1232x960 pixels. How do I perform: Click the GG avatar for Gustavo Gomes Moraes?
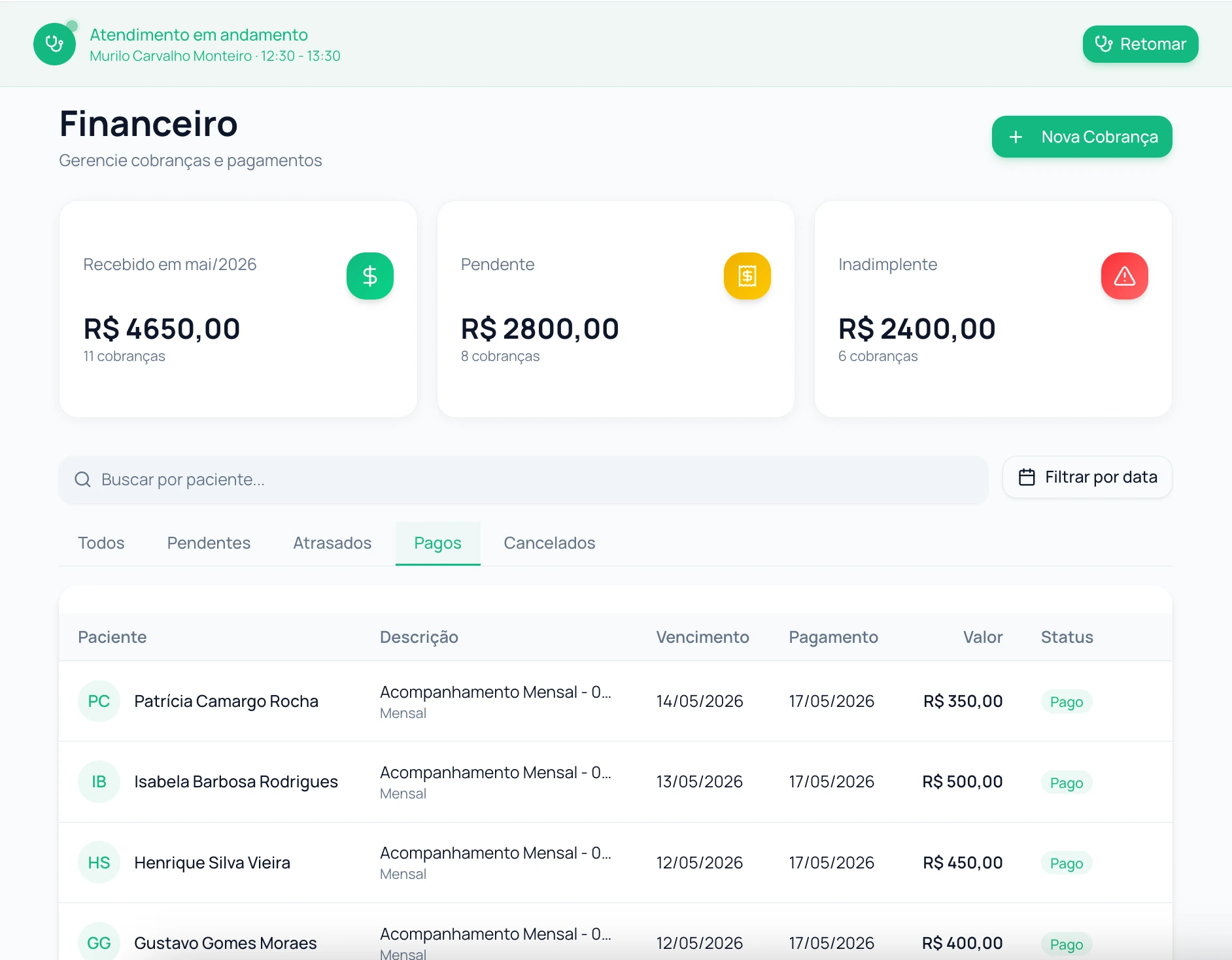point(99,942)
